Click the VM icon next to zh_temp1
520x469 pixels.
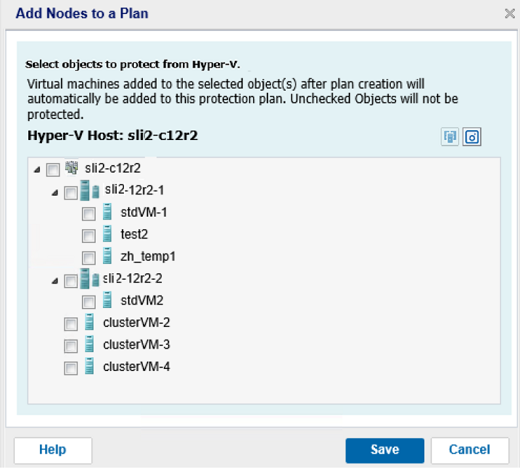pyautogui.click(x=107, y=256)
